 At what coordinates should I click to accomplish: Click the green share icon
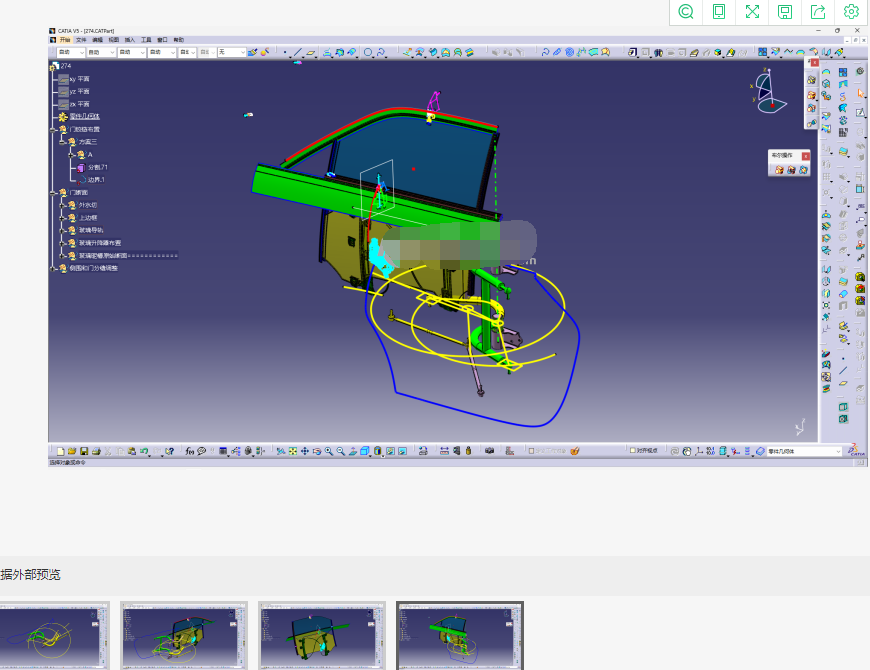818,12
